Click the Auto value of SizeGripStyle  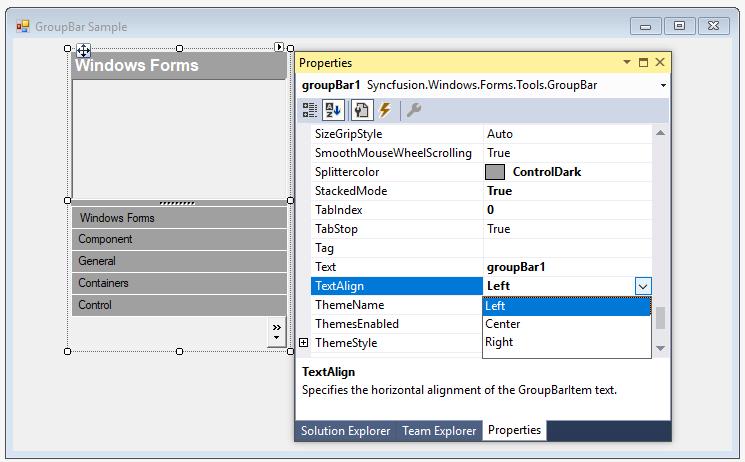[500, 134]
